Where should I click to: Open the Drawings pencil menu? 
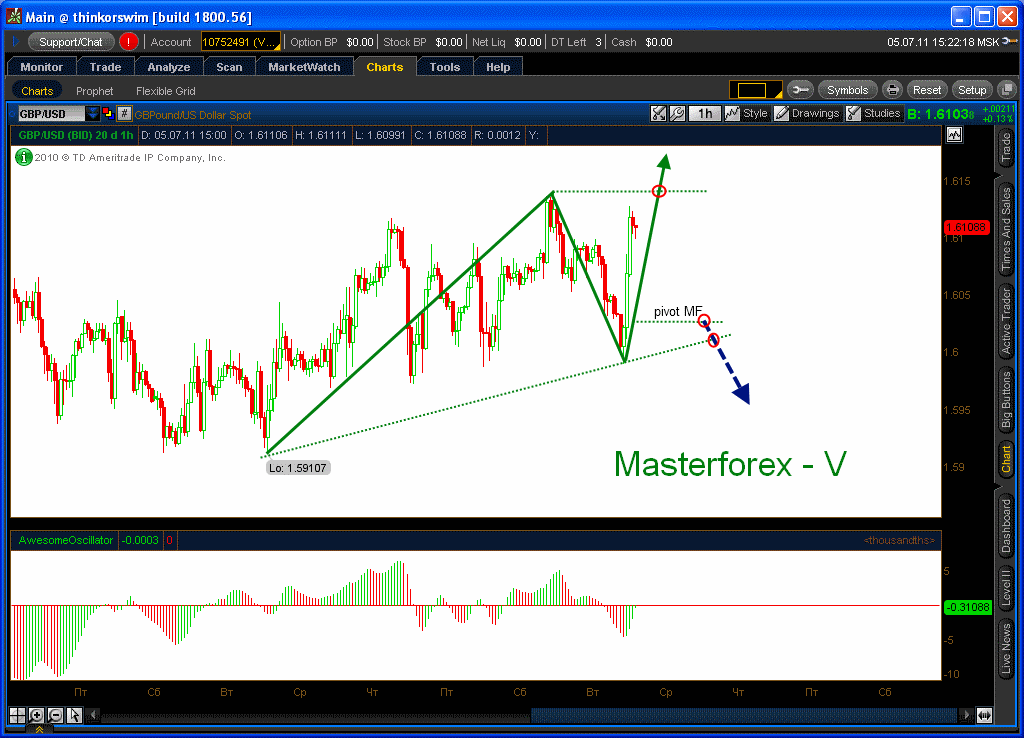click(x=807, y=114)
